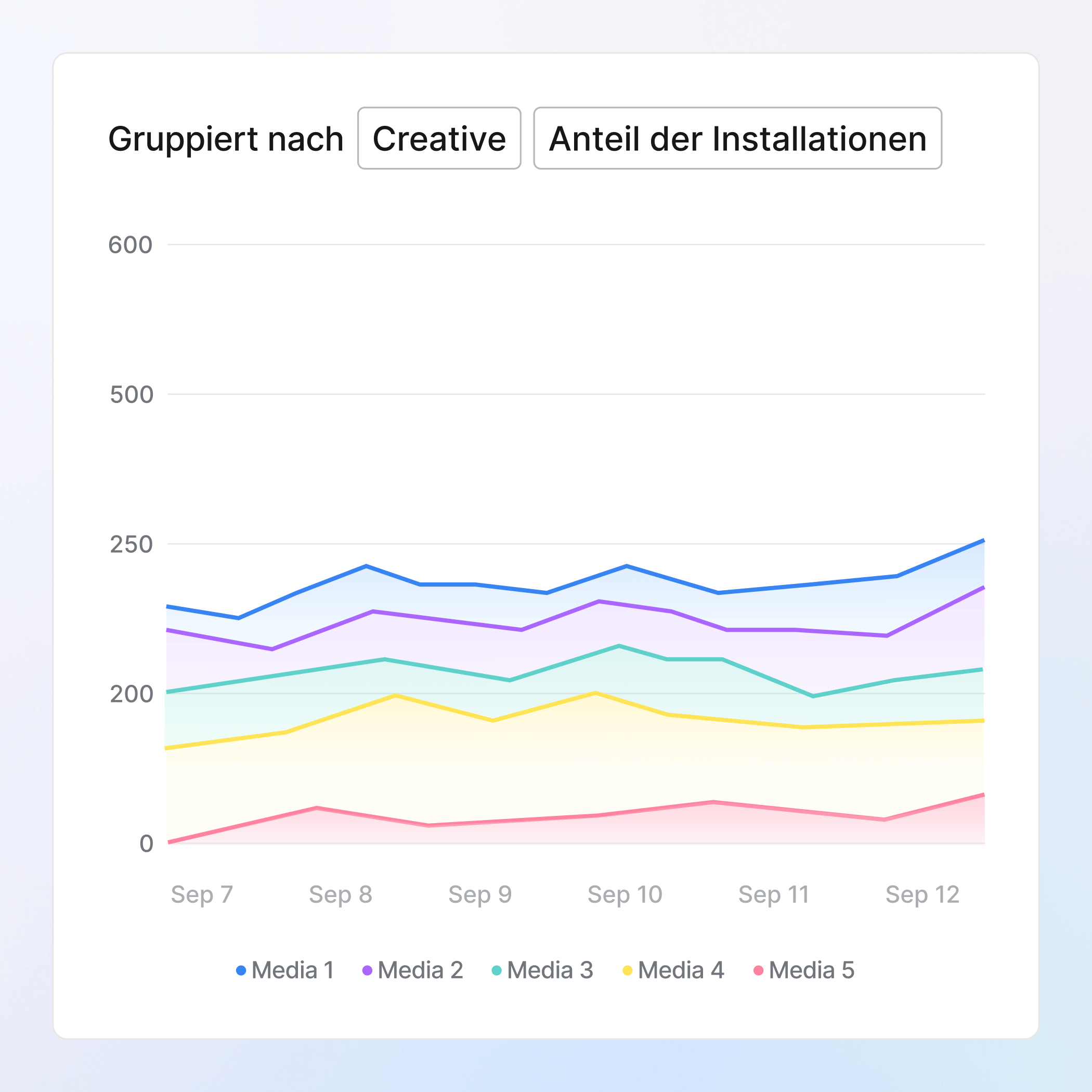Image resolution: width=1092 pixels, height=1092 pixels.
Task: Toggle off the Media 5 series
Action: coord(812,971)
